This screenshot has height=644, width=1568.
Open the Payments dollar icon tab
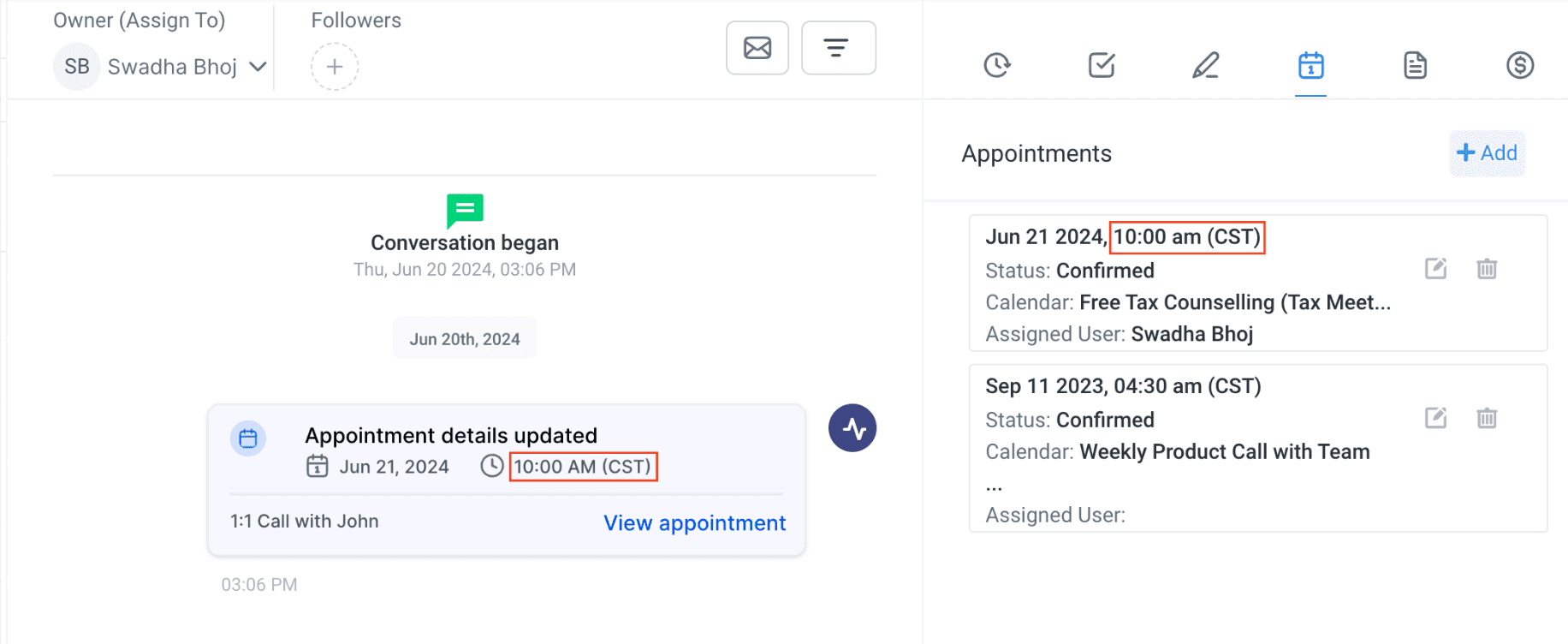(x=1520, y=65)
